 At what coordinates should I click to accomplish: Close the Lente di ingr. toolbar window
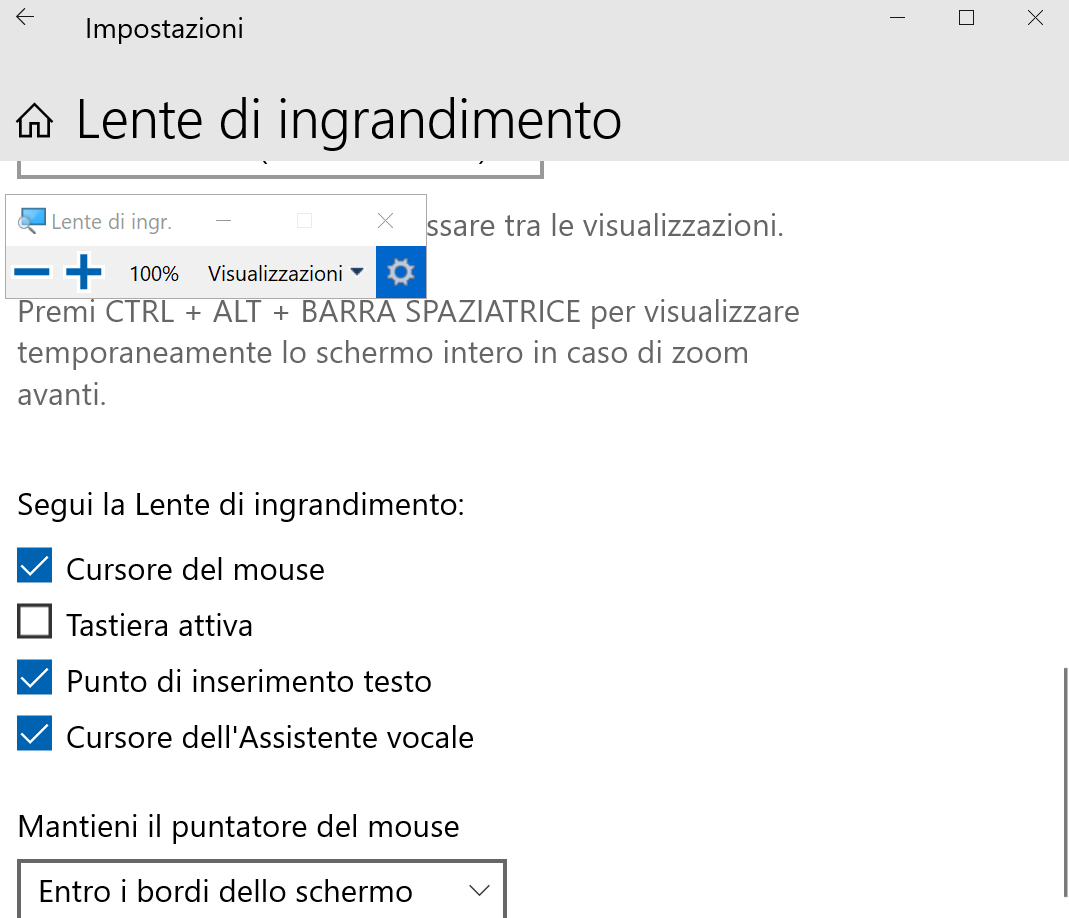coord(385,221)
